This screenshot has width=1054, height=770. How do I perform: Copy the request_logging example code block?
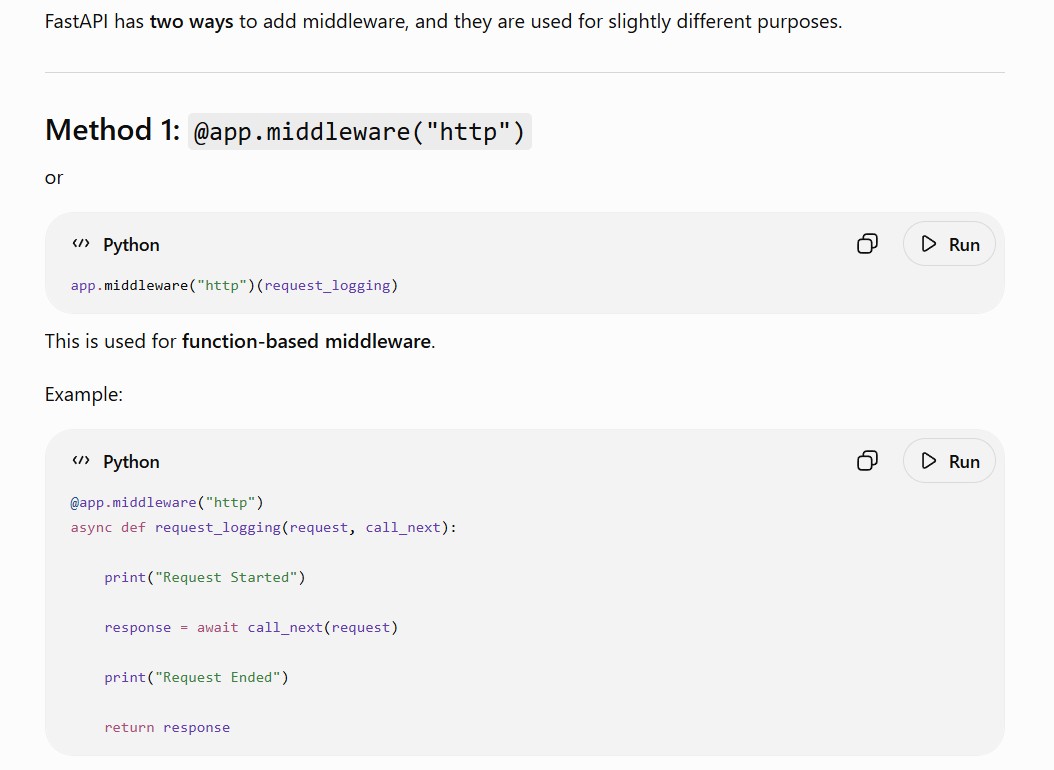(x=867, y=461)
